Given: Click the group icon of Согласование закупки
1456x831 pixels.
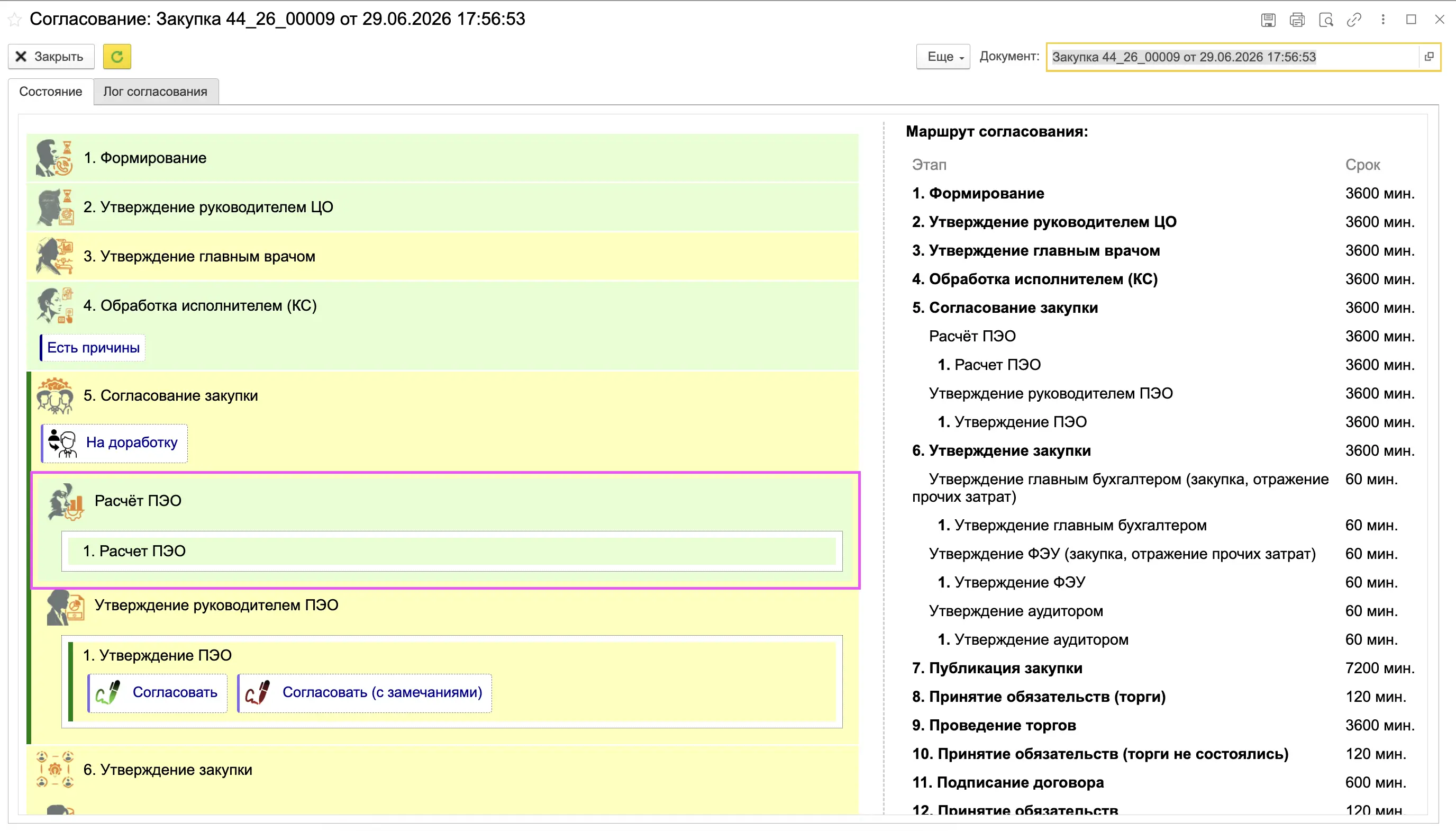Looking at the screenshot, I should 54,395.
